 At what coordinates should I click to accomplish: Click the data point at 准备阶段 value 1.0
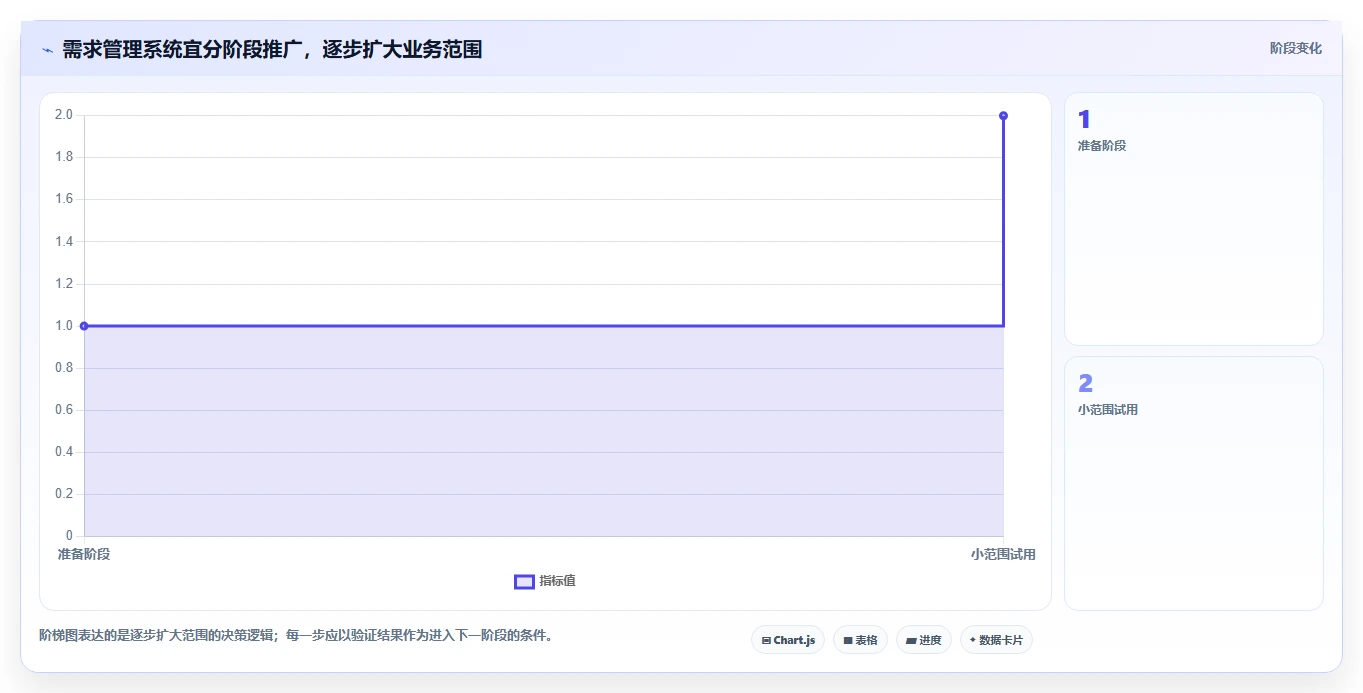tap(84, 326)
